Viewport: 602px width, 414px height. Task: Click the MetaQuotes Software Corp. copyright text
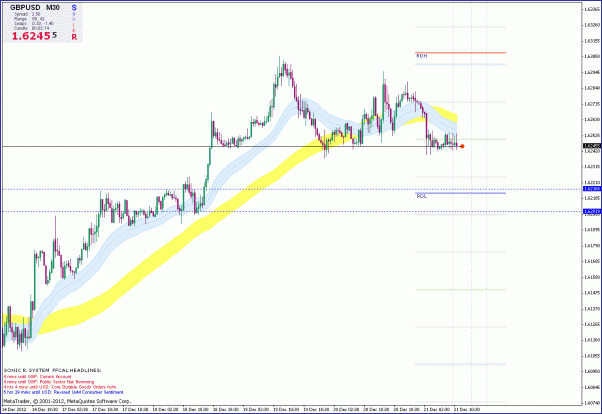(x=67, y=401)
